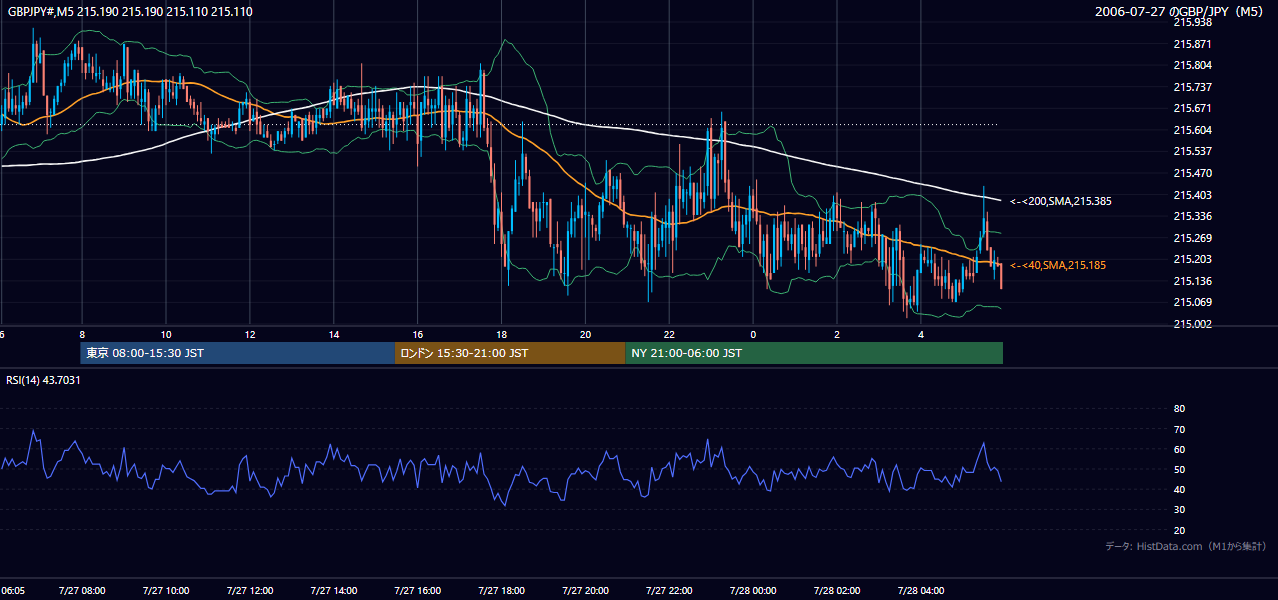Click the RSI scale value 70
The width and height of the screenshot is (1278, 600).
[x=1179, y=429]
